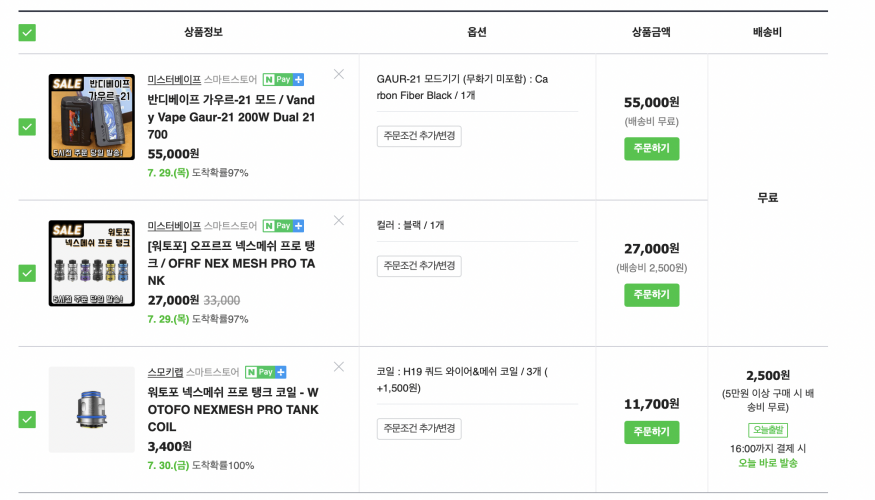
Task: Open the Gaur-21 mod product thumbnail
Action: [x=92, y=117]
